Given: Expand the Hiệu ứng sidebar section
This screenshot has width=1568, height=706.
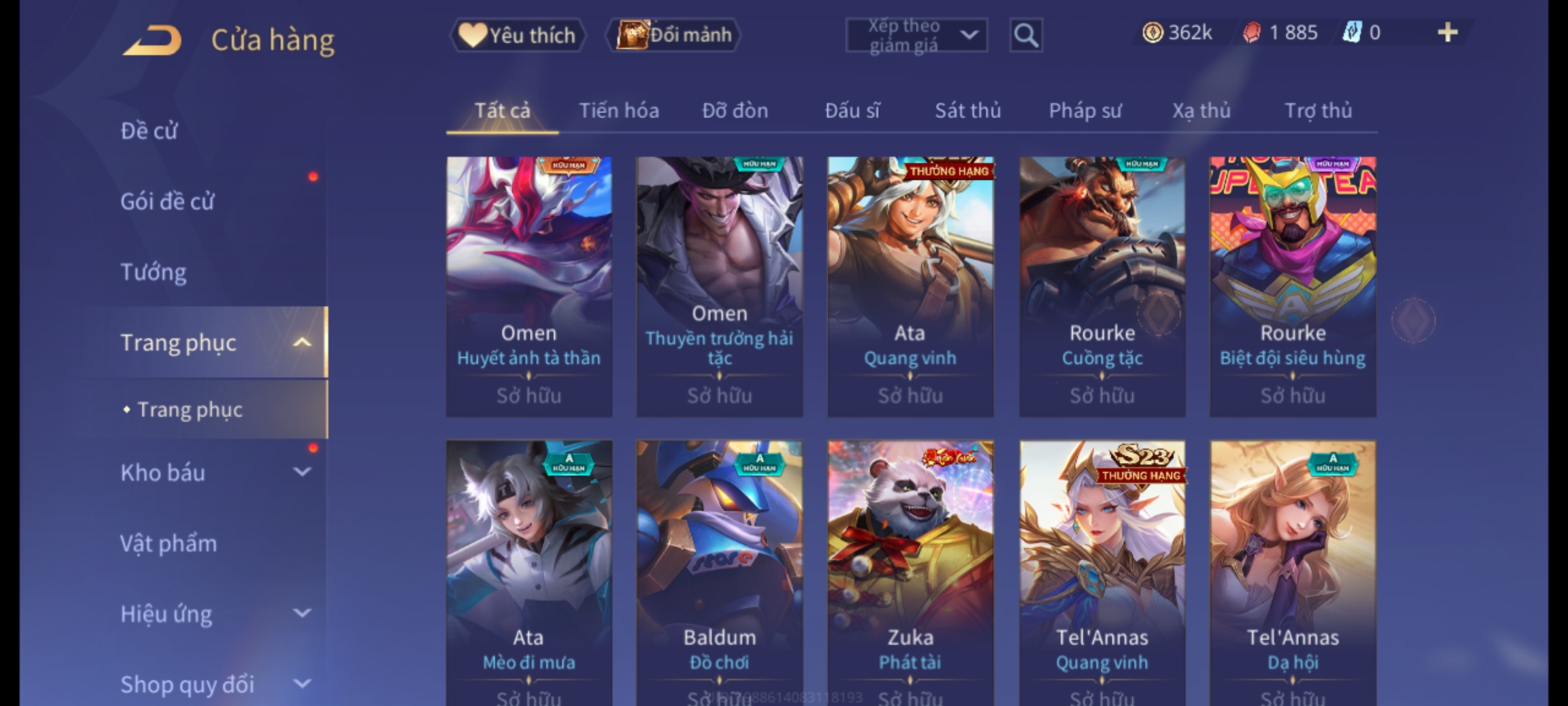Looking at the screenshot, I should (302, 613).
